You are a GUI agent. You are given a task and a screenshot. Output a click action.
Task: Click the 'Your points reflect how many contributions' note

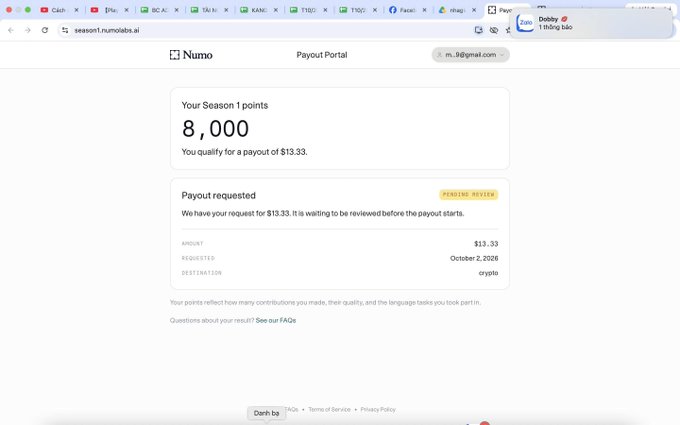coord(325,302)
